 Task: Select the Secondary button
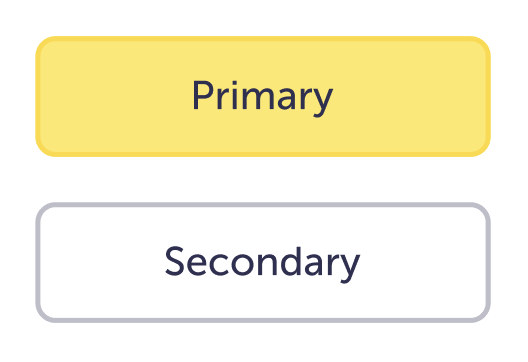point(263,262)
